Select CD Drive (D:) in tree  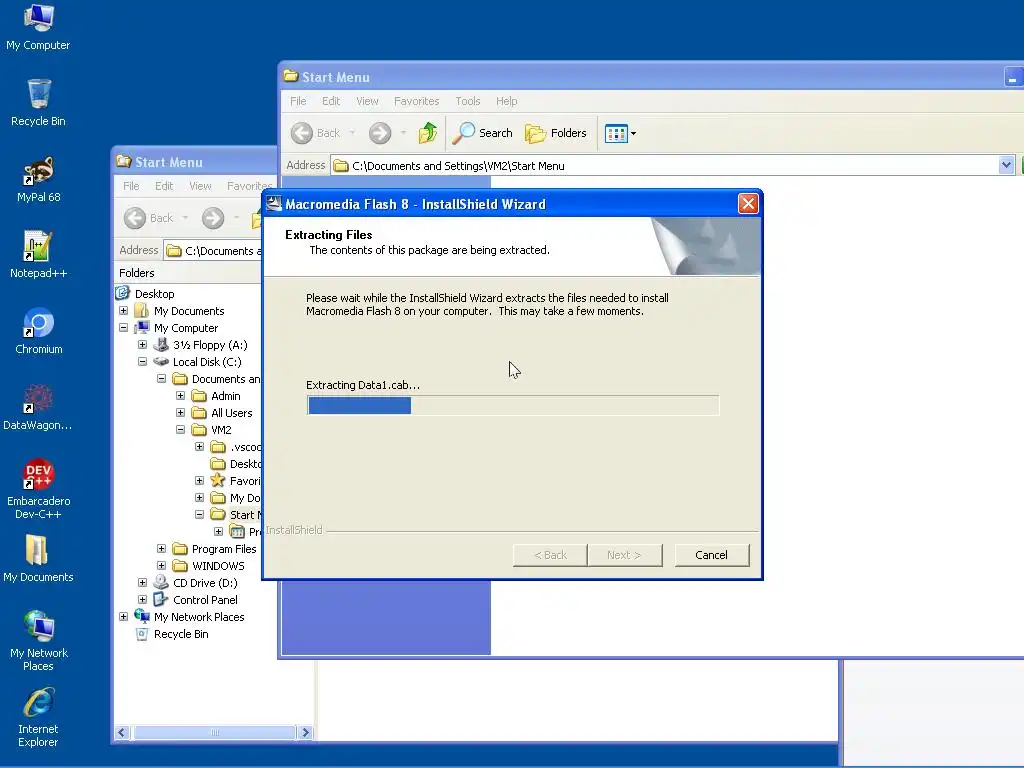205,583
